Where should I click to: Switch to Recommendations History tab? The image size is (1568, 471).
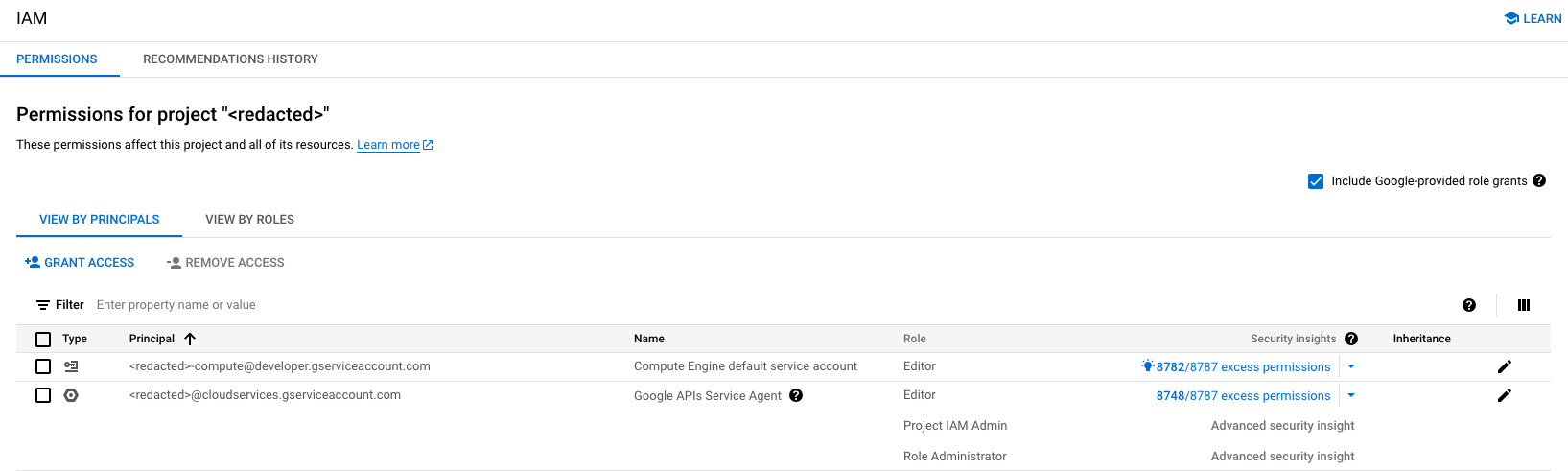(230, 59)
